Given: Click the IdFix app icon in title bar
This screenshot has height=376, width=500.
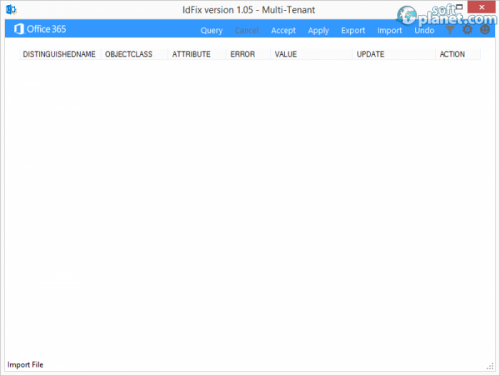Looking at the screenshot, I should point(11,10).
